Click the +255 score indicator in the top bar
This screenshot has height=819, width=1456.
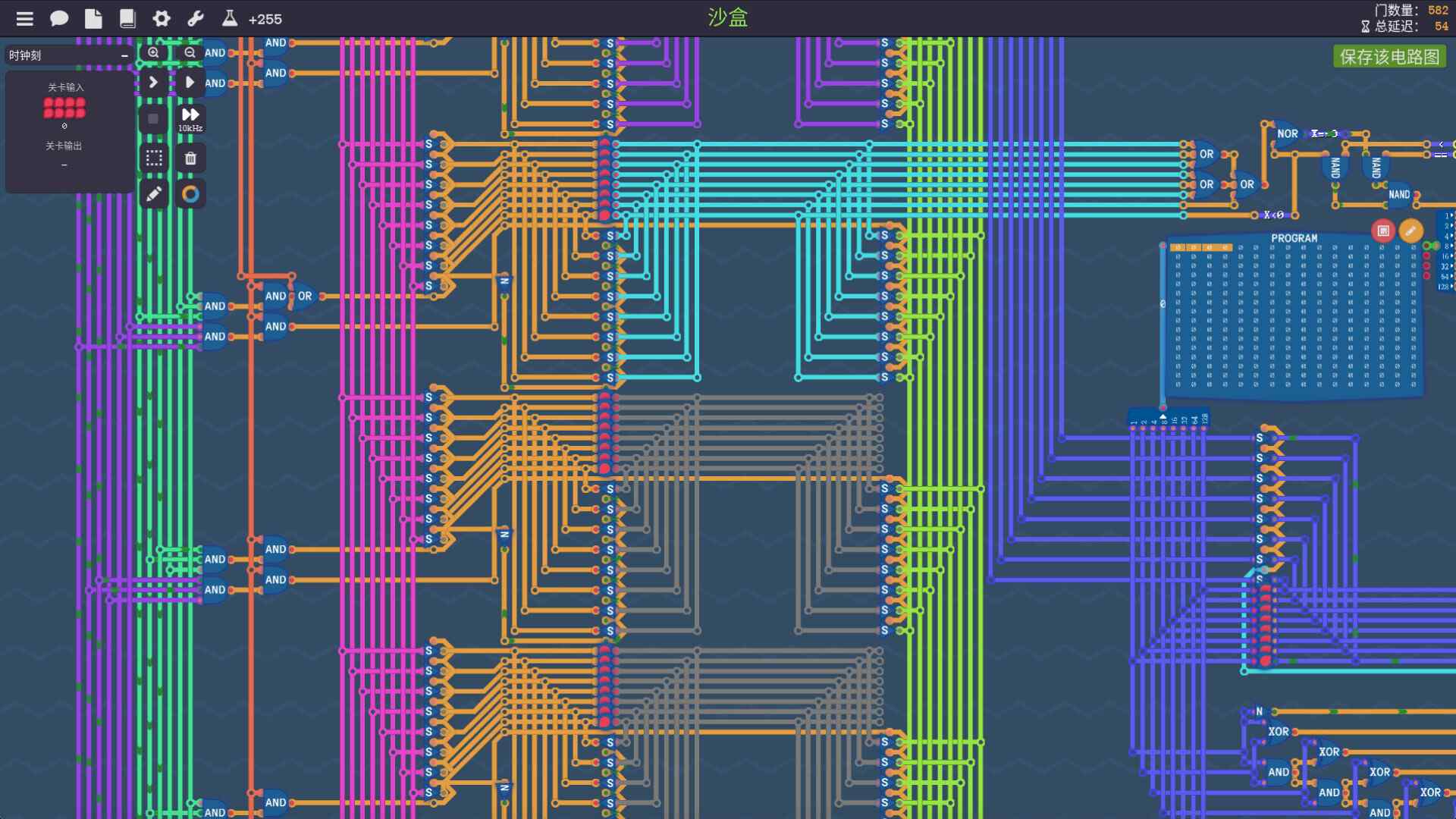click(x=265, y=19)
